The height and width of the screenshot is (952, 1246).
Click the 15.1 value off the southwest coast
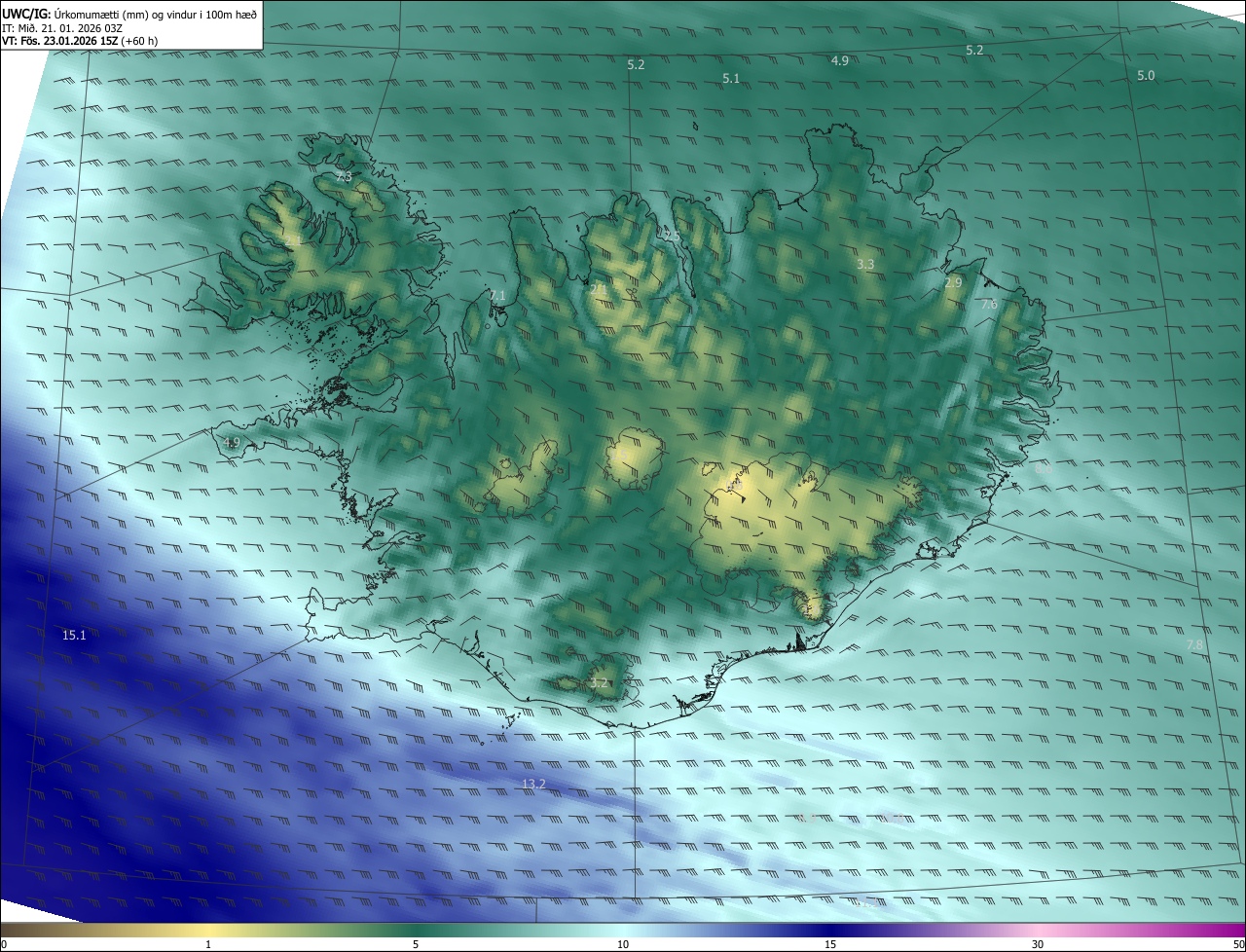[75, 636]
